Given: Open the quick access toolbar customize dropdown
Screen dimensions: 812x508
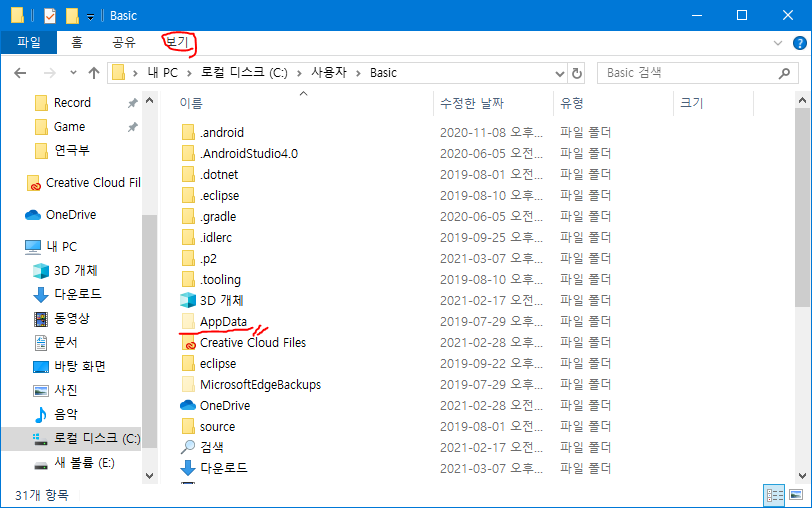Looking at the screenshot, I should coord(90,17).
